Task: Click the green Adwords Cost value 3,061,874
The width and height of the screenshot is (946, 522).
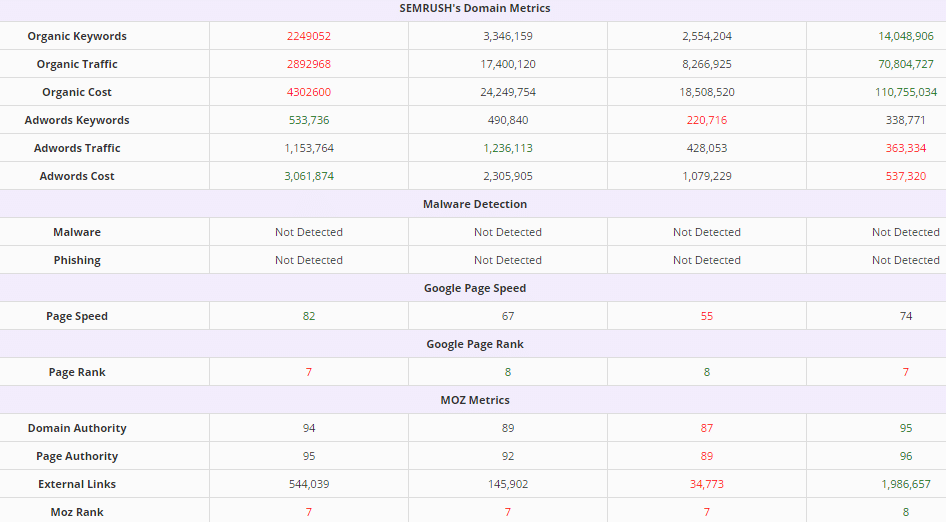Action: point(309,176)
